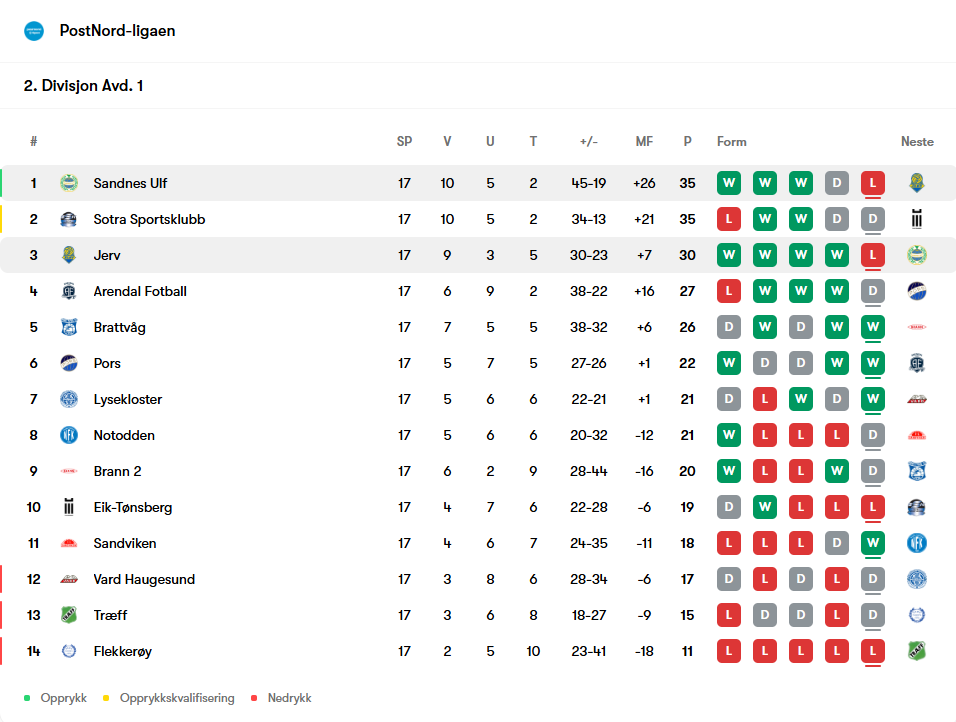Open the PostNord-ligaen league page

[x=117, y=31]
